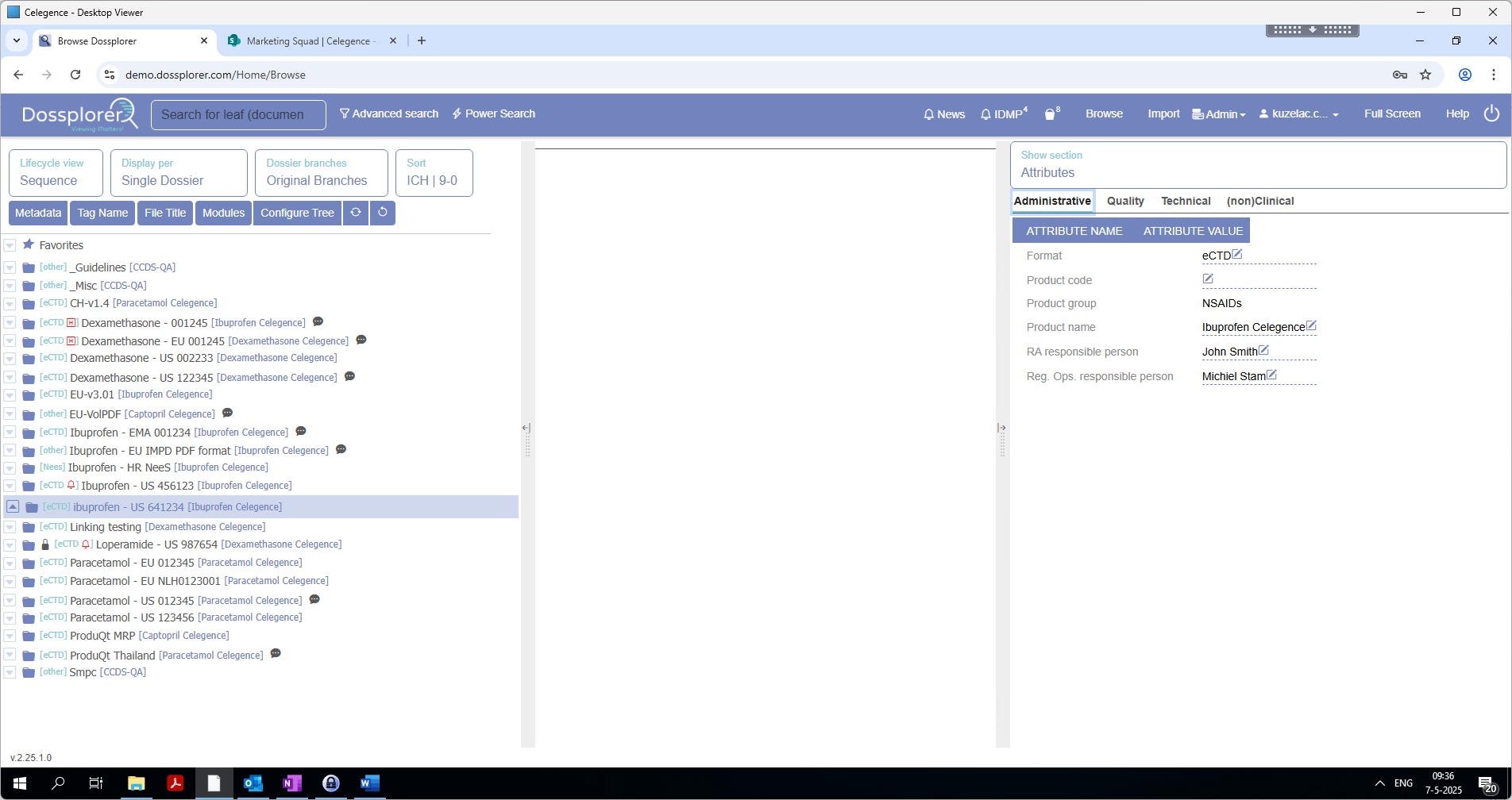
Task: Open the Sort dropdown
Action: [x=434, y=172]
